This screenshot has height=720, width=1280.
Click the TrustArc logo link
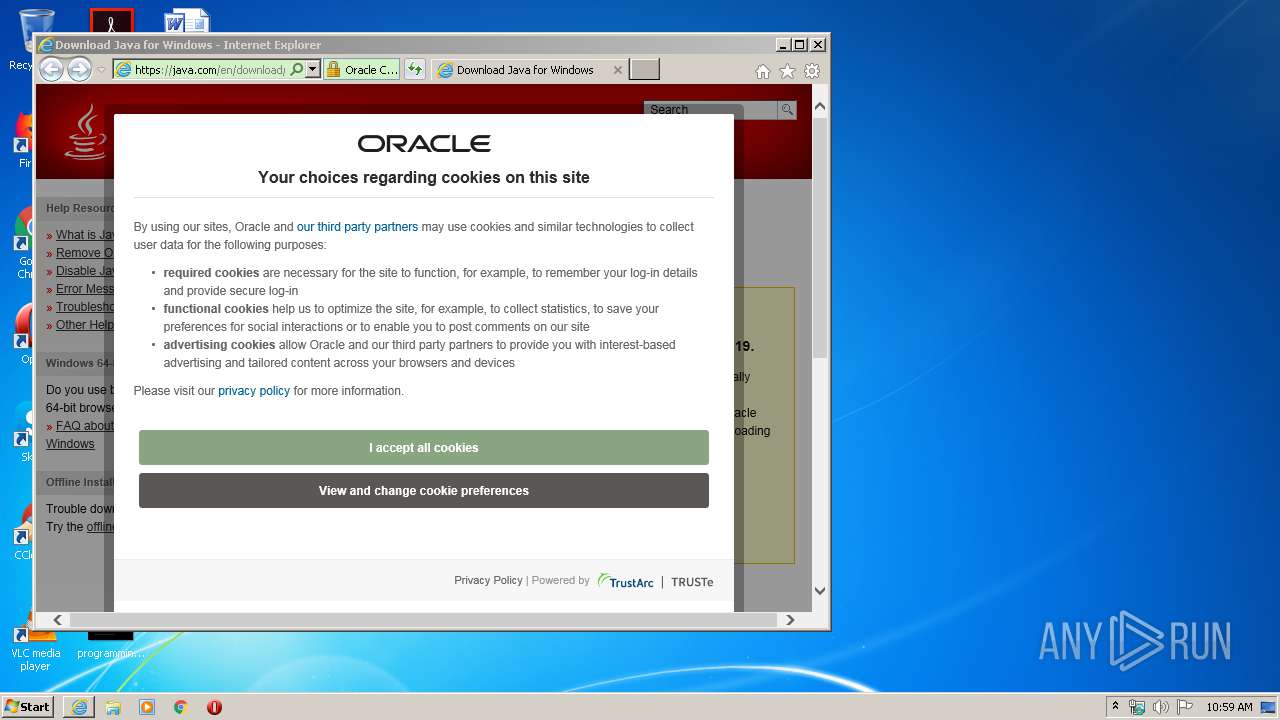point(626,581)
